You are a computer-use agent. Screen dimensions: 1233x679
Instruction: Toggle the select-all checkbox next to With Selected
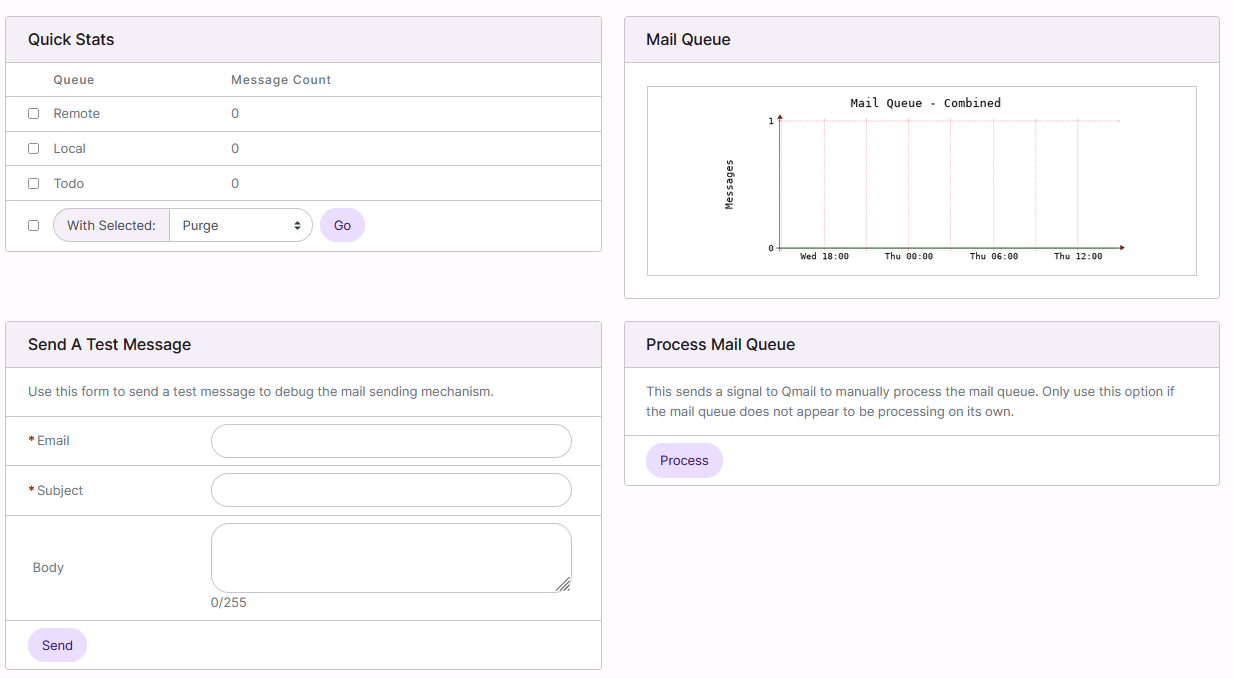click(33, 225)
